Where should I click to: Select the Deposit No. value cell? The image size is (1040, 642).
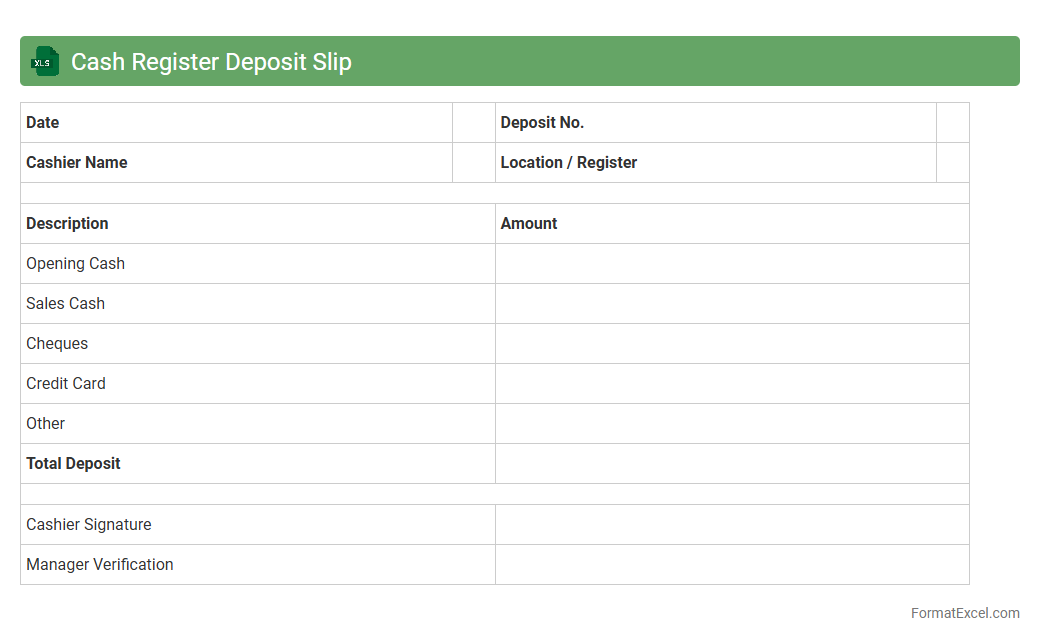[952, 123]
